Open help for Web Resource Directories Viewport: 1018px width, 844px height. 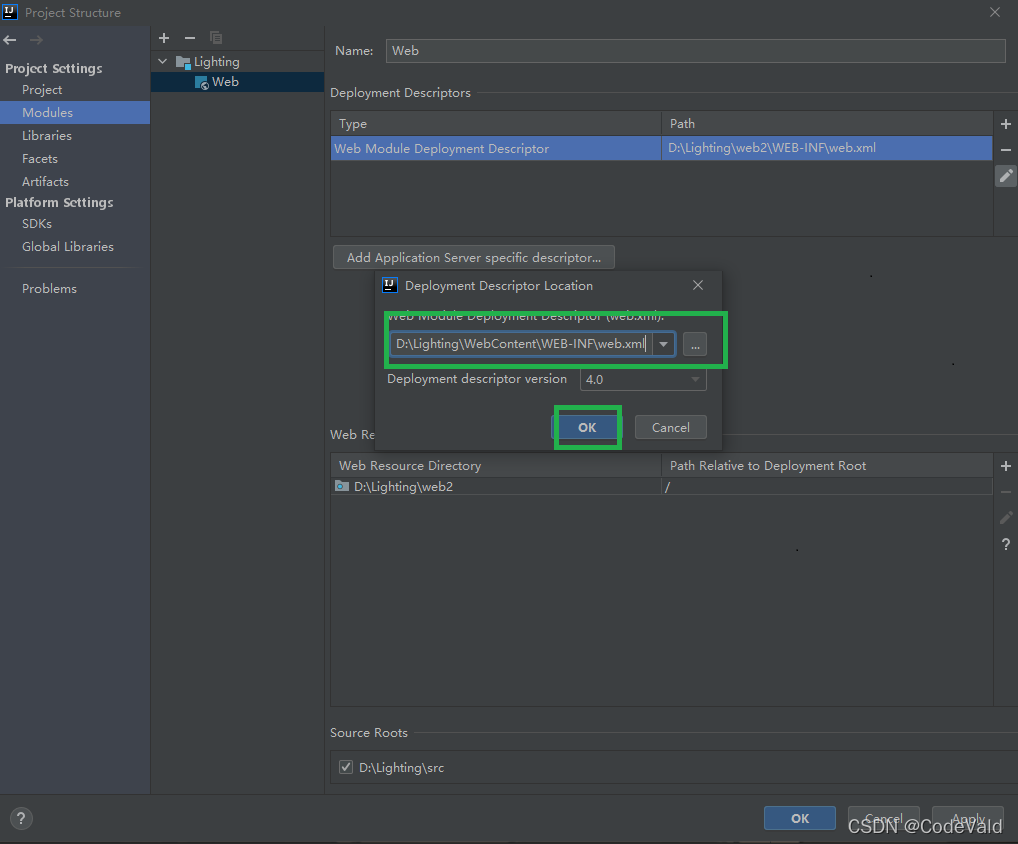point(1006,544)
